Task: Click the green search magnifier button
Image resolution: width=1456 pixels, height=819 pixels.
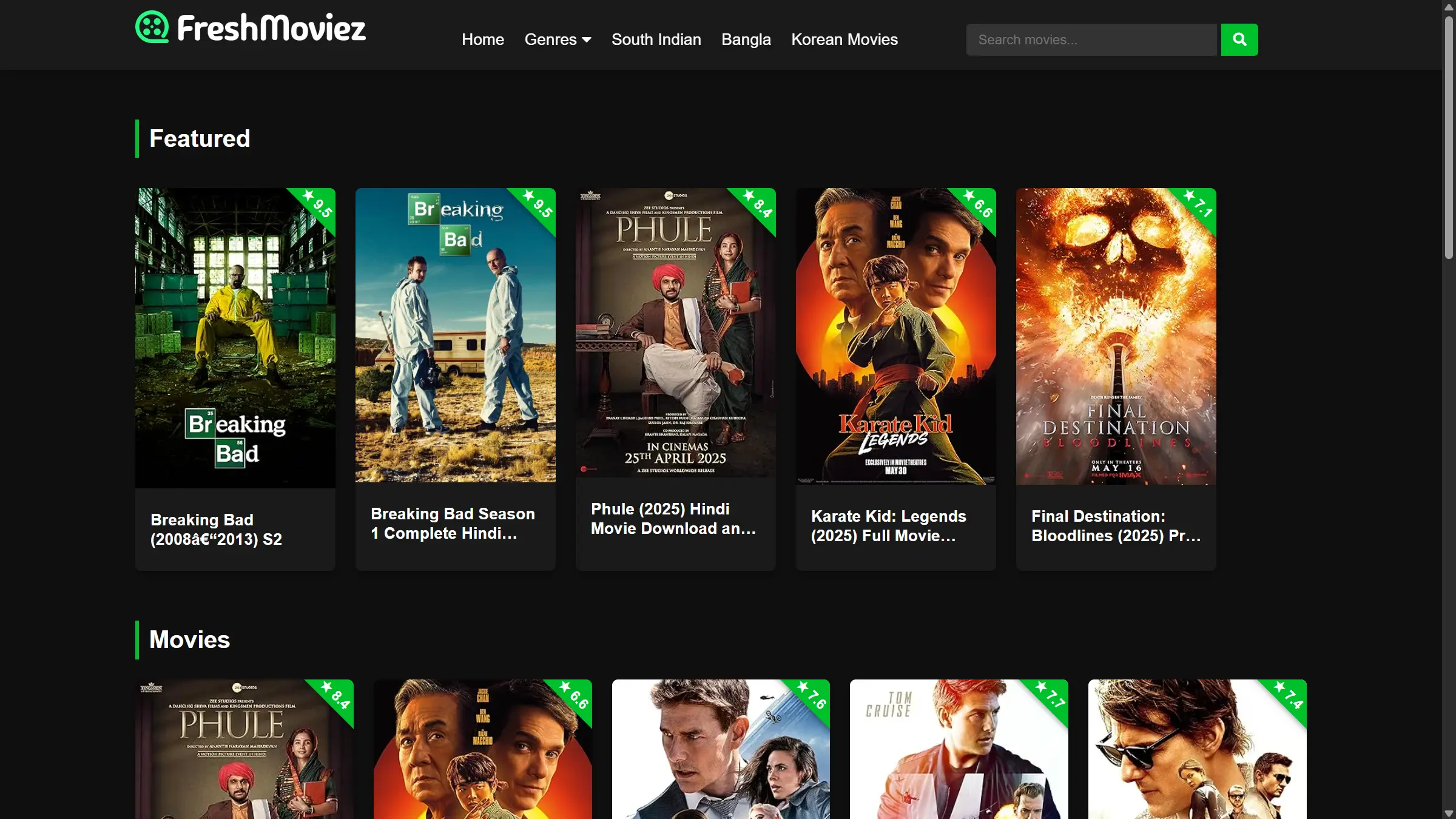Action: click(x=1239, y=39)
